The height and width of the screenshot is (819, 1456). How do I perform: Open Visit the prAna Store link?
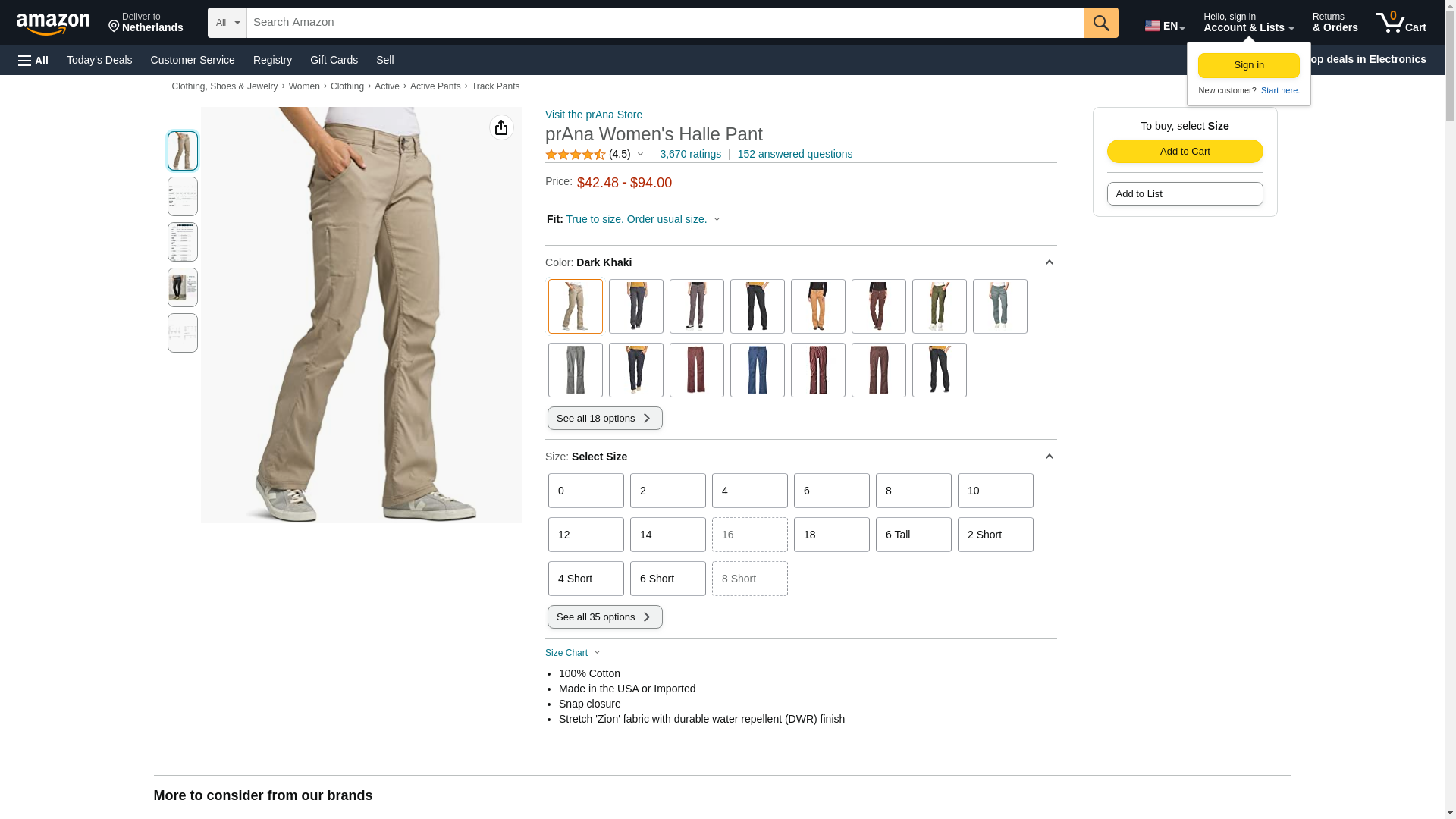pos(593,115)
